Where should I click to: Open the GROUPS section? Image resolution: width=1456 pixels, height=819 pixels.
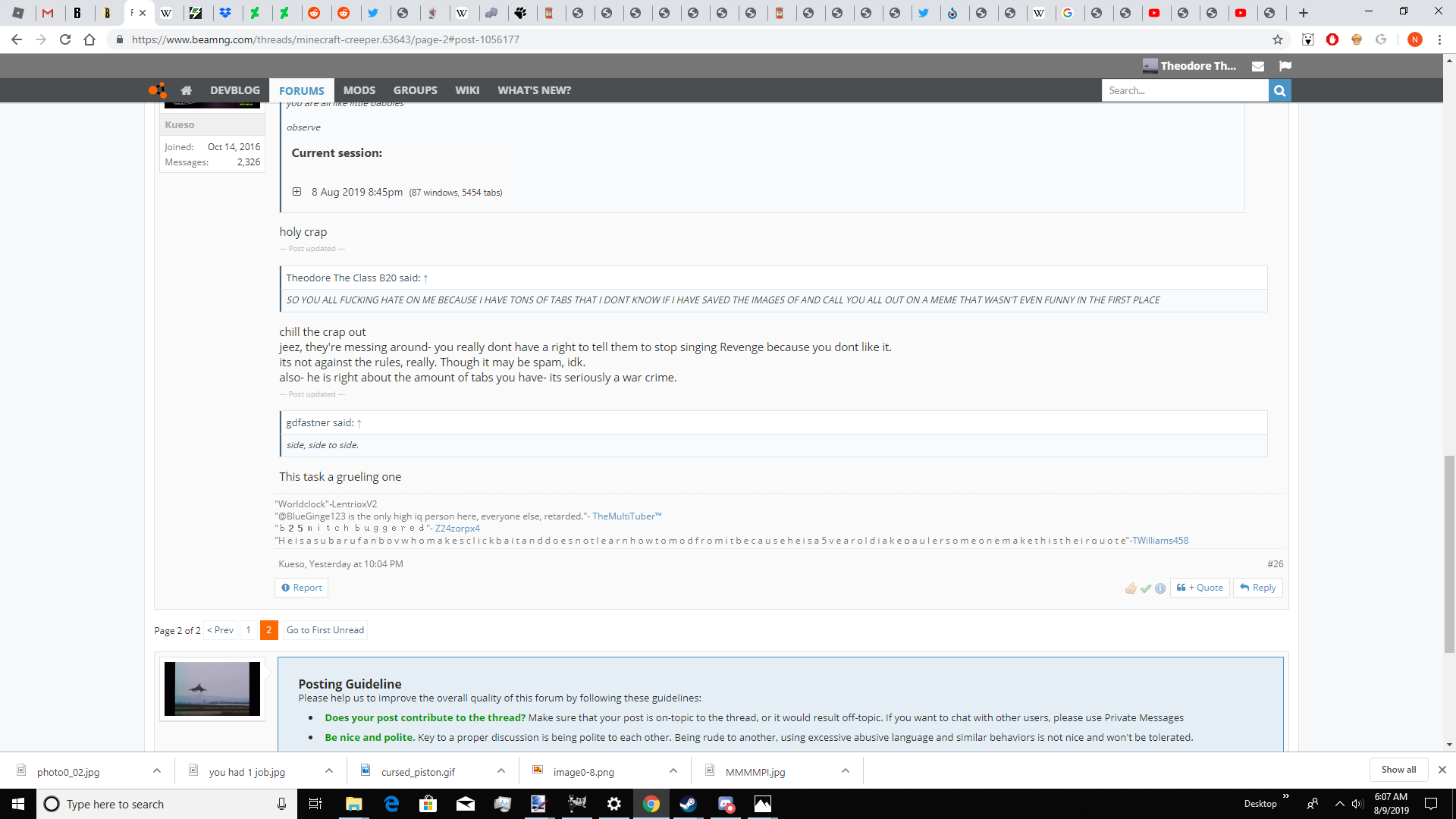415,90
